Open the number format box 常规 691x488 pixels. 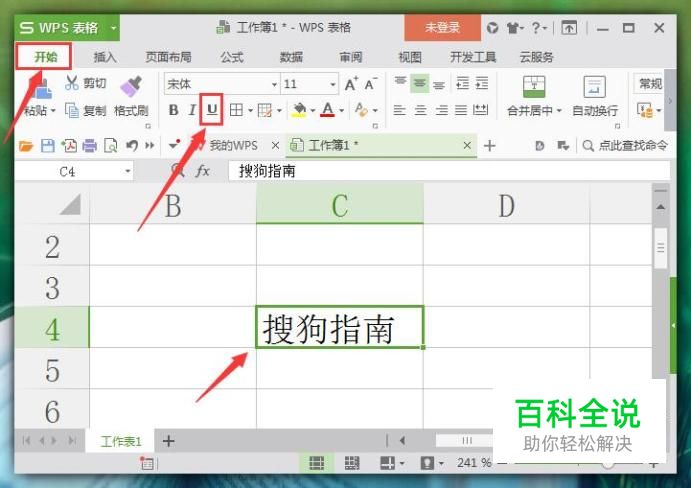[650, 84]
